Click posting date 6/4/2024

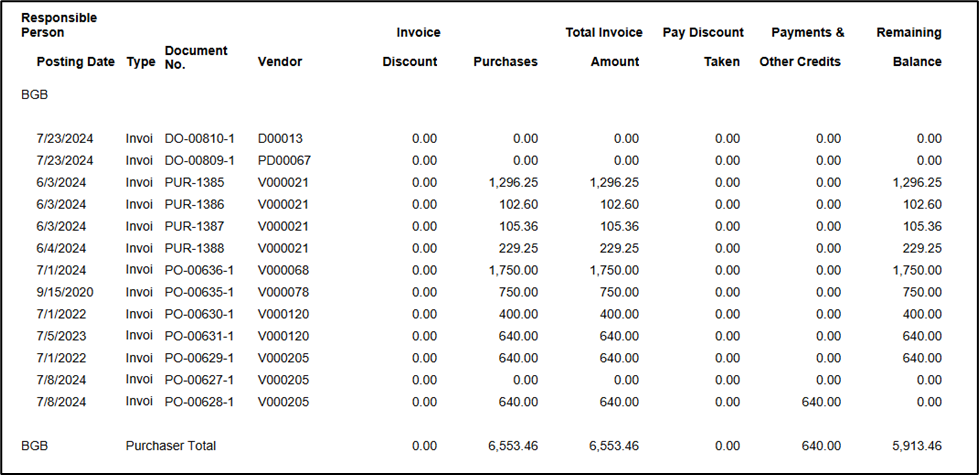click(61, 248)
